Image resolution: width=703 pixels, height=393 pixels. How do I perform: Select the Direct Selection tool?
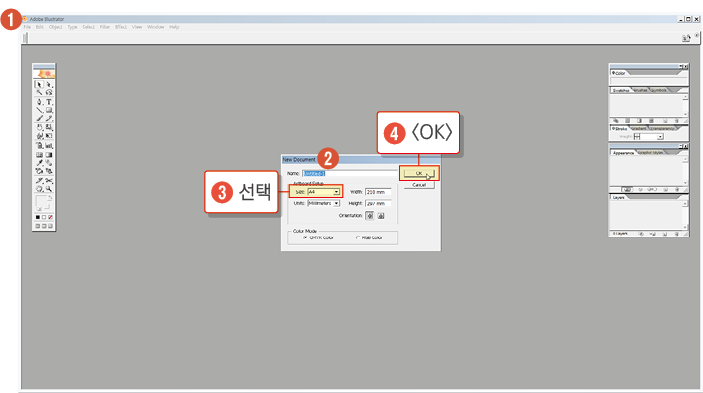(49, 84)
